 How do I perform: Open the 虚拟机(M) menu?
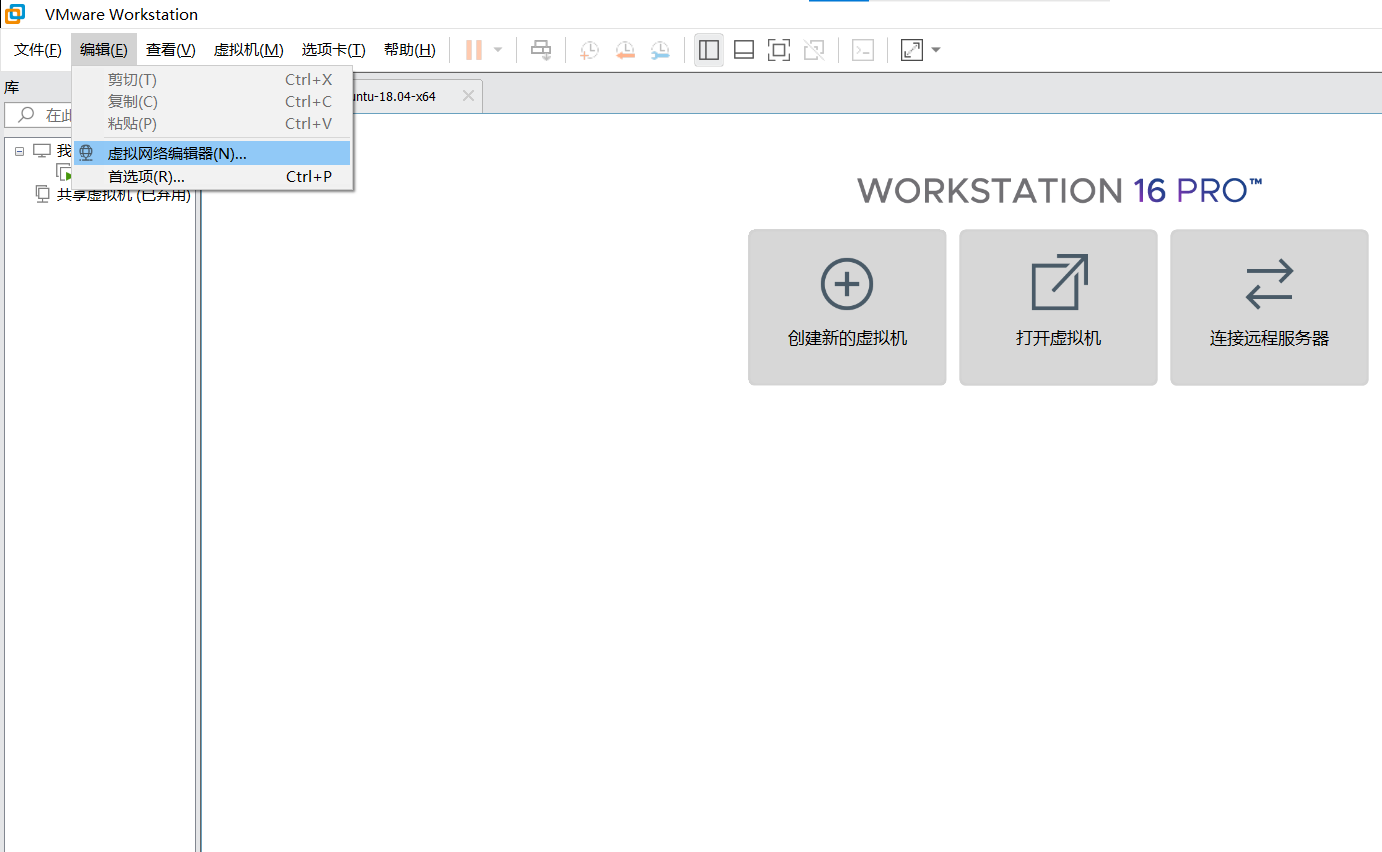coord(249,50)
